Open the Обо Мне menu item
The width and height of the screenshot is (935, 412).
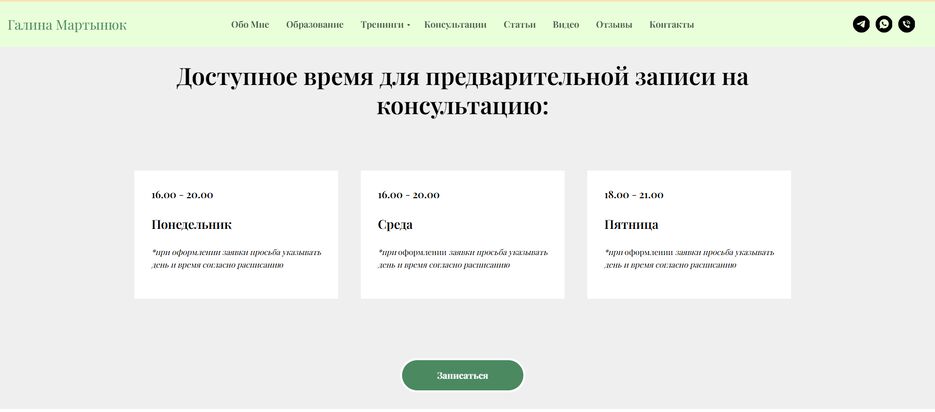(250, 24)
